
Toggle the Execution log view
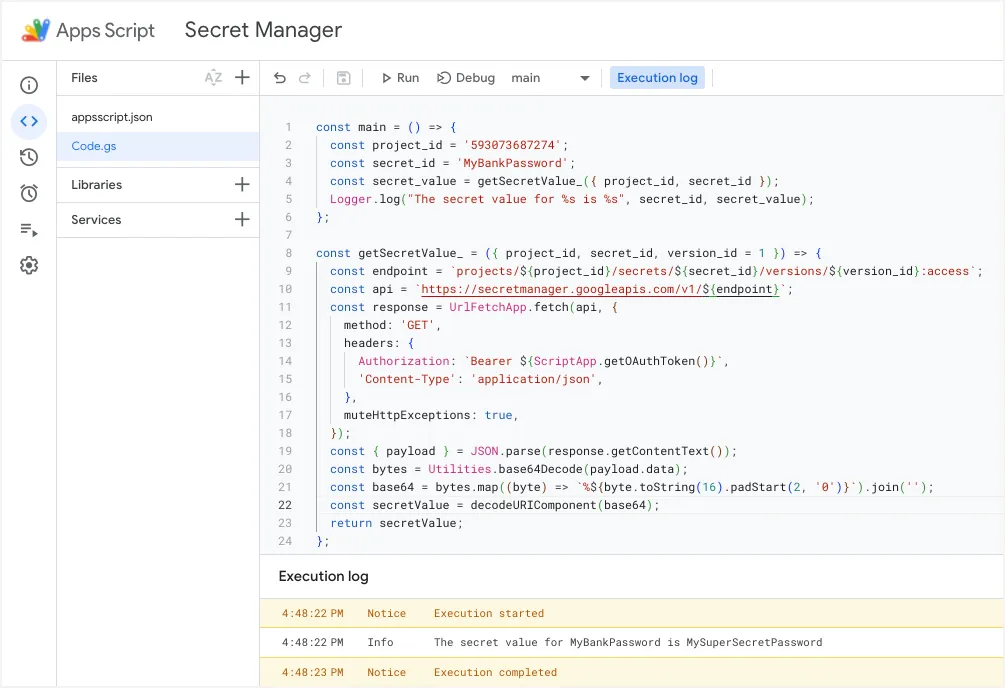[657, 77]
